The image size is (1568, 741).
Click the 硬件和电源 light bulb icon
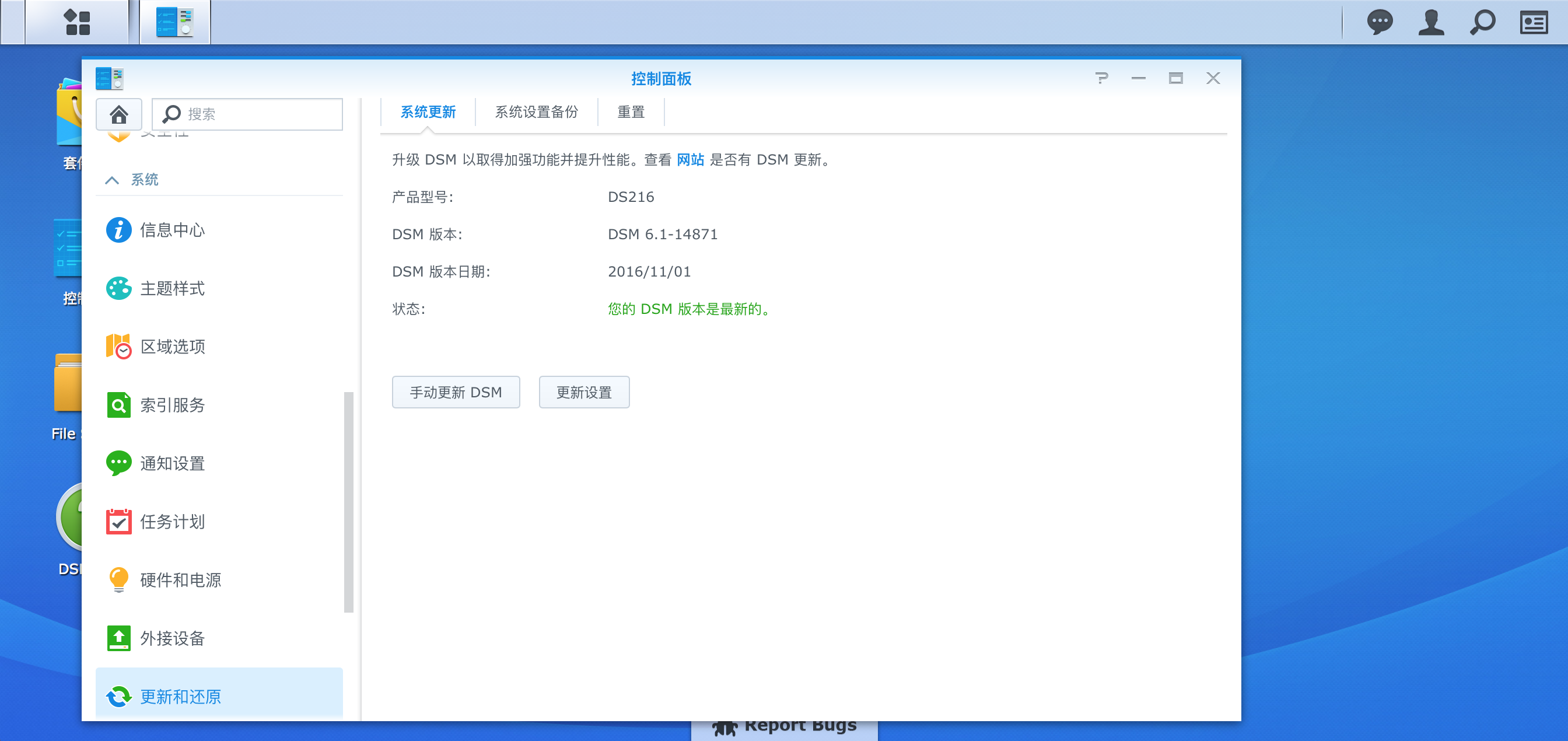tap(118, 579)
